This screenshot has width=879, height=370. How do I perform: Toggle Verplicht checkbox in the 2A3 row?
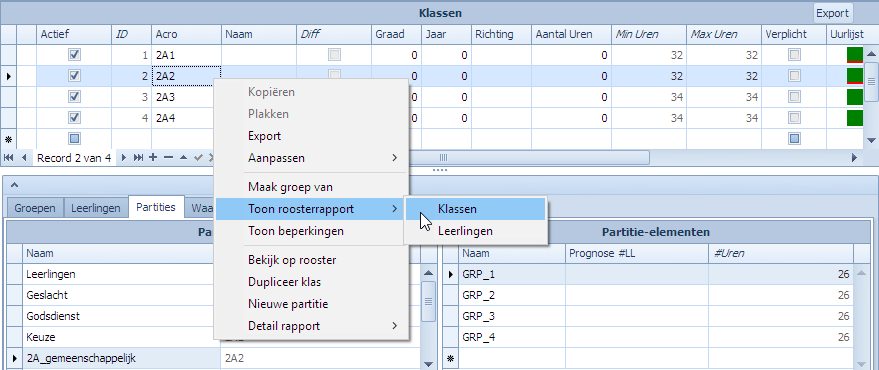coord(795,96)
